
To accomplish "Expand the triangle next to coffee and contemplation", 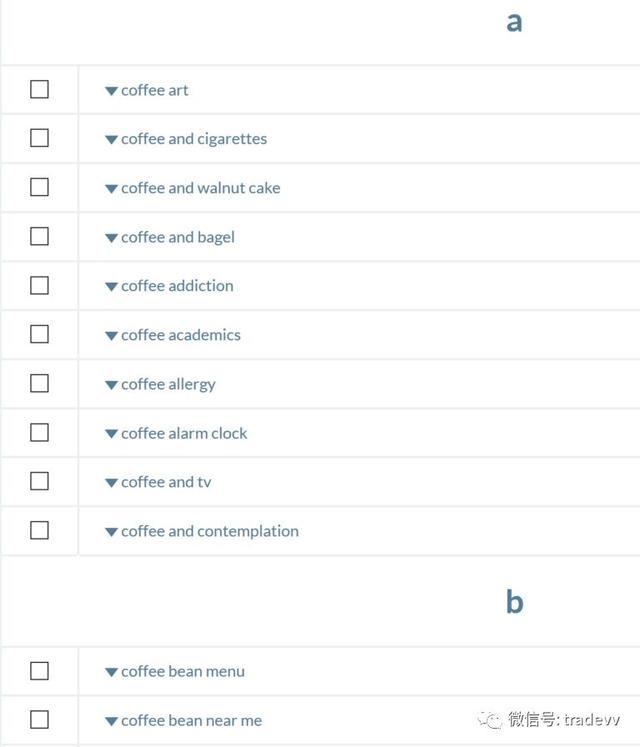I will pos(111,532).
